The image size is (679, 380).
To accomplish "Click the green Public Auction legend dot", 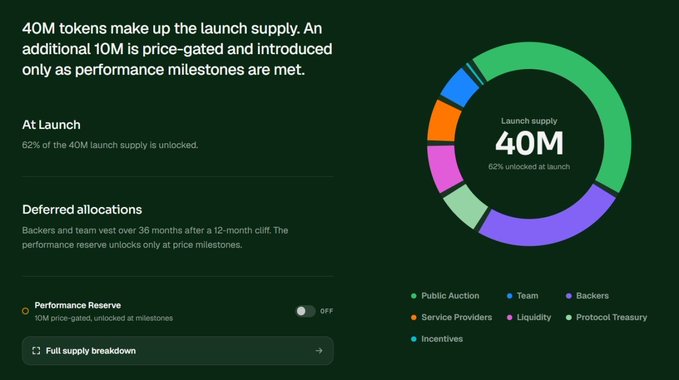I will 414,296.
